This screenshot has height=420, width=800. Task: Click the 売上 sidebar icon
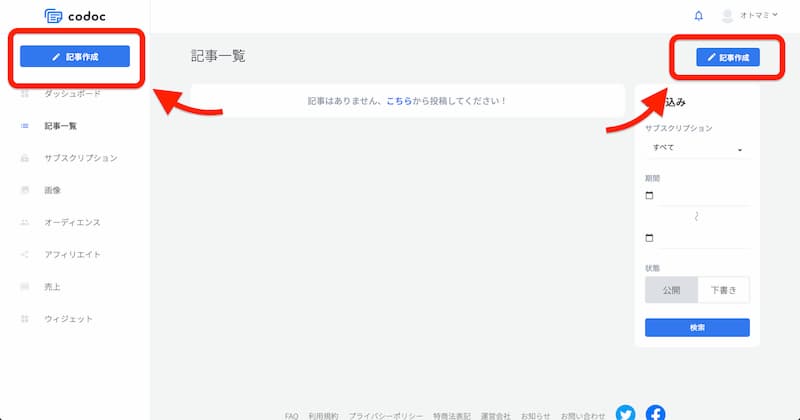pyautogui.click(x=24, y=286)
